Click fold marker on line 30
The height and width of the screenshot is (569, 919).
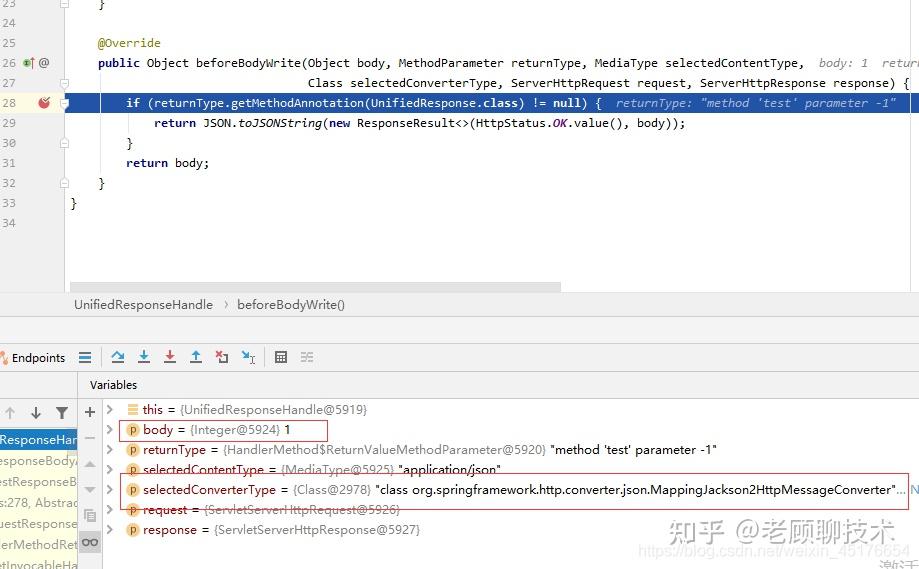[x=64, y=143]
